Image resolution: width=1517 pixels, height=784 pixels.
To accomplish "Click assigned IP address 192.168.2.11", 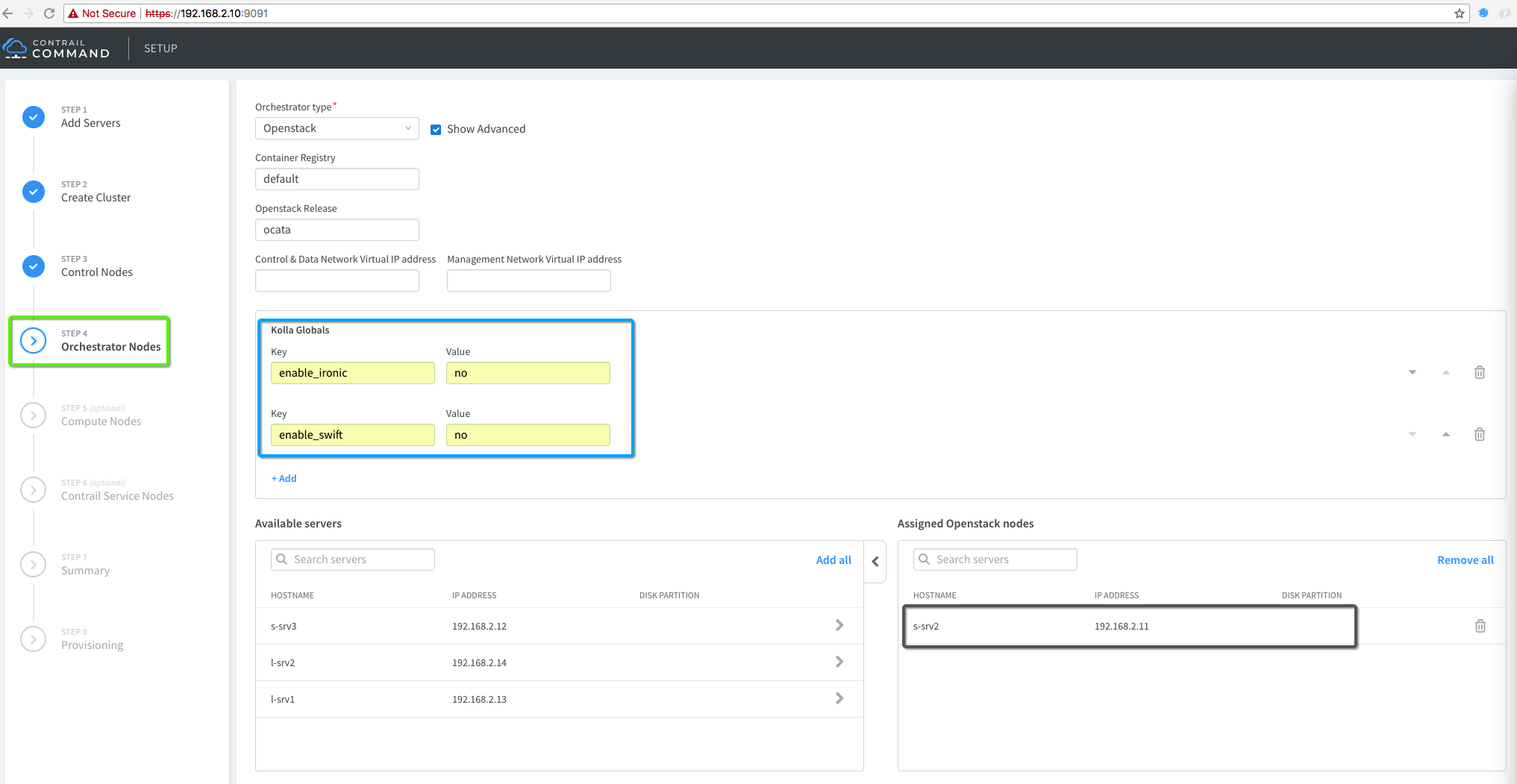I will (x=1122, y=626).
